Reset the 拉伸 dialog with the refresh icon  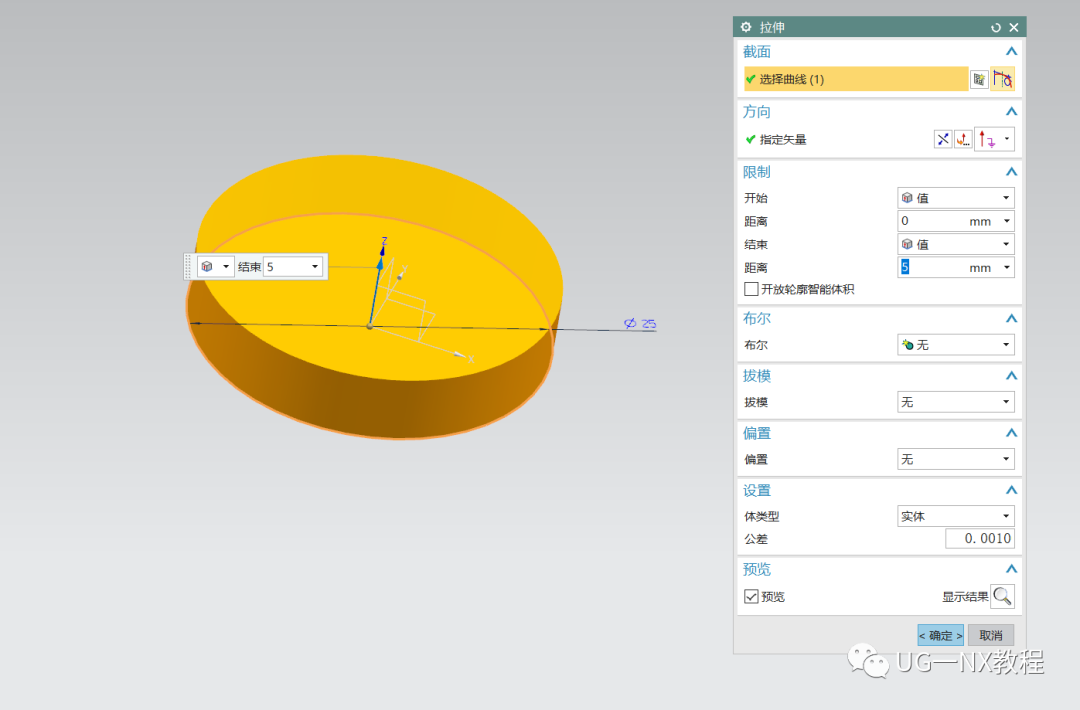click(x=995, y=28)
